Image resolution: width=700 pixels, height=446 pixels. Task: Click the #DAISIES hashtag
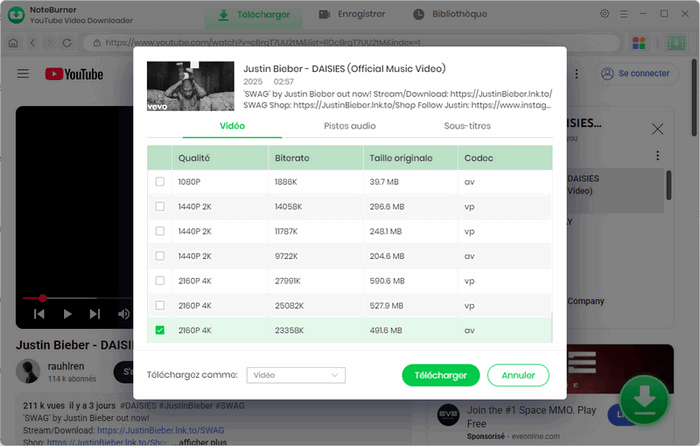pos(138,406)
